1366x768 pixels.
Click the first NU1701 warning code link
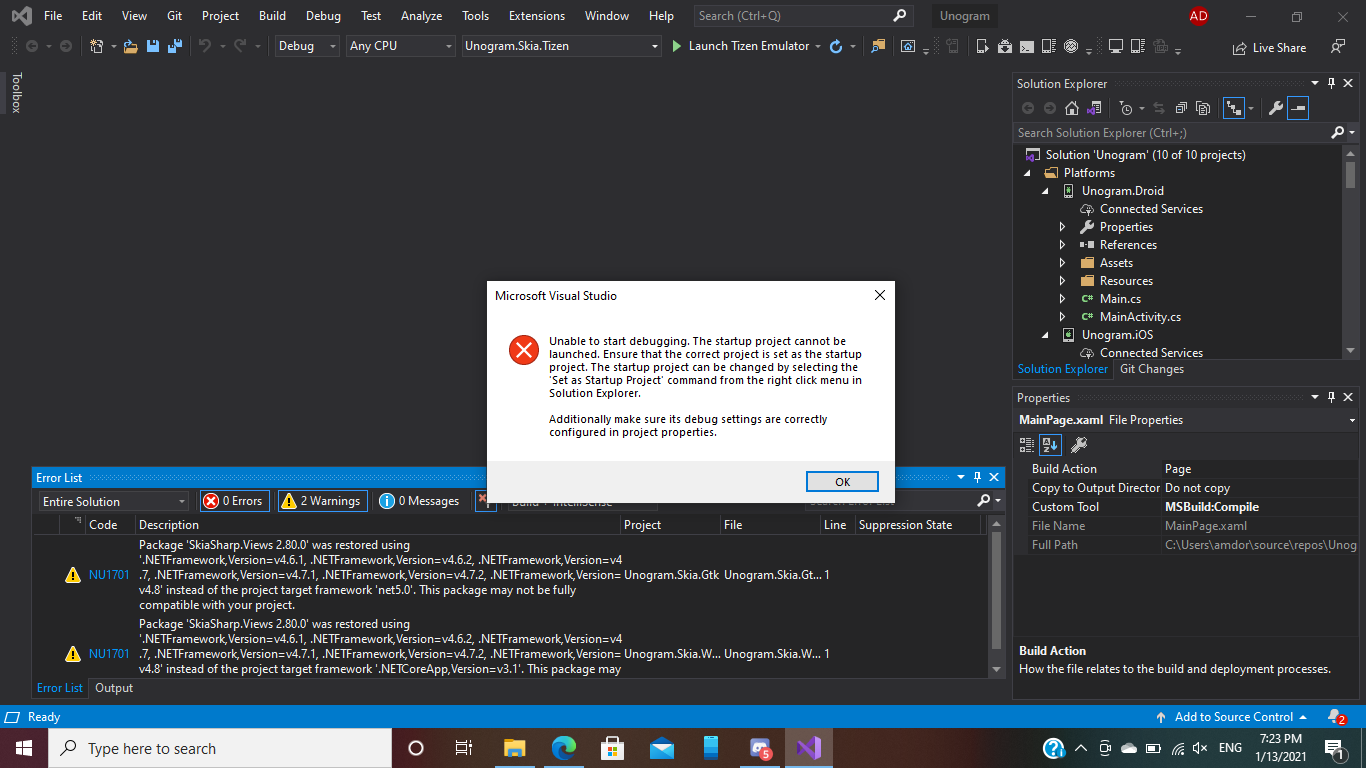pyautogui.click(x=109, y=575)
